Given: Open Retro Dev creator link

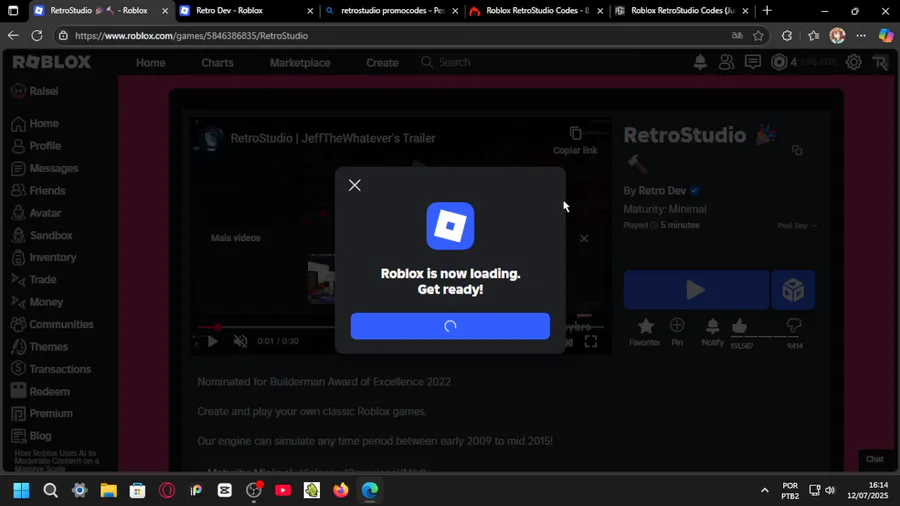Looking at the screenshot, I should [x=662, y=190].
